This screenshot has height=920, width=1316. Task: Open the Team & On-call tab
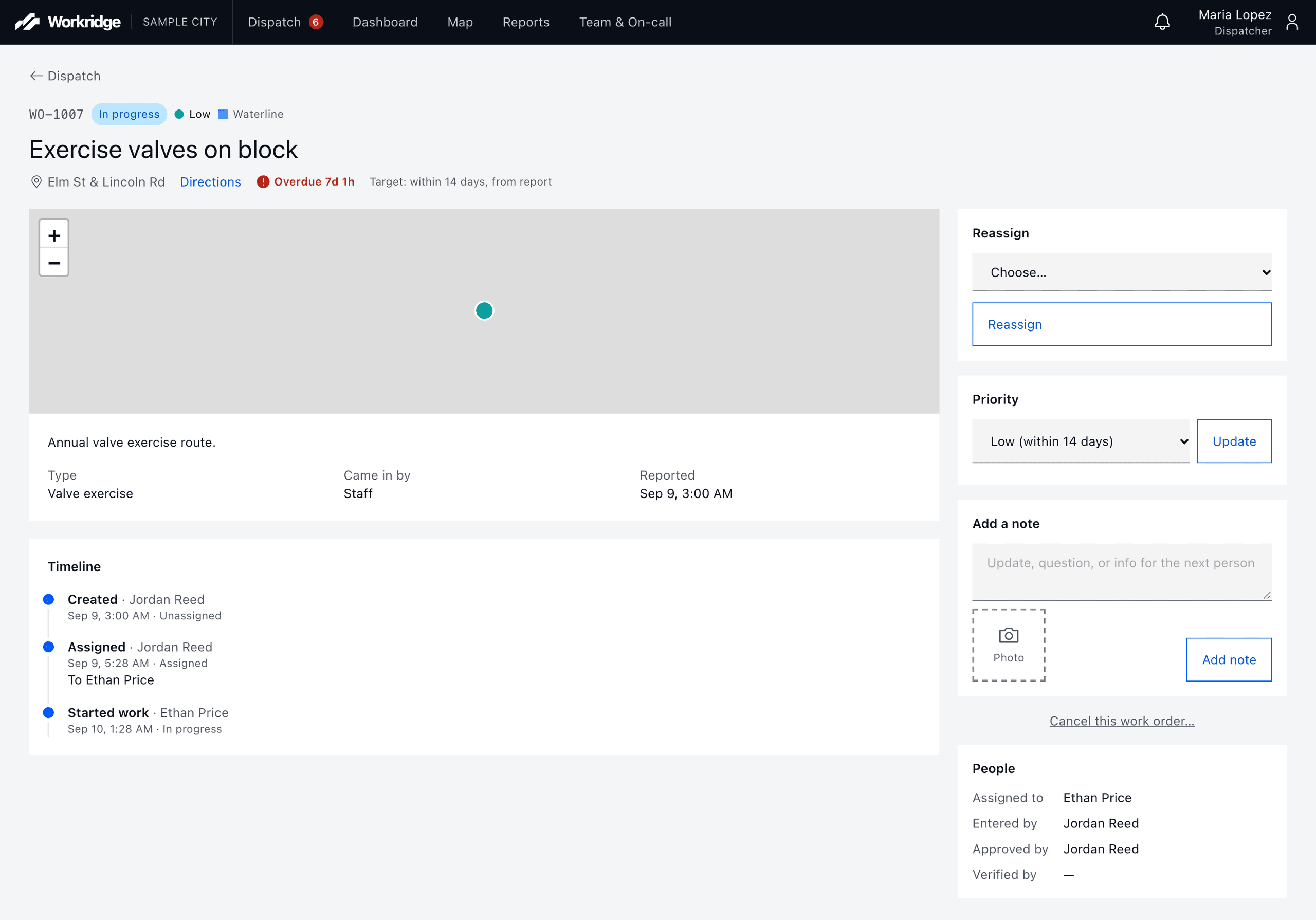pos(625,22)
